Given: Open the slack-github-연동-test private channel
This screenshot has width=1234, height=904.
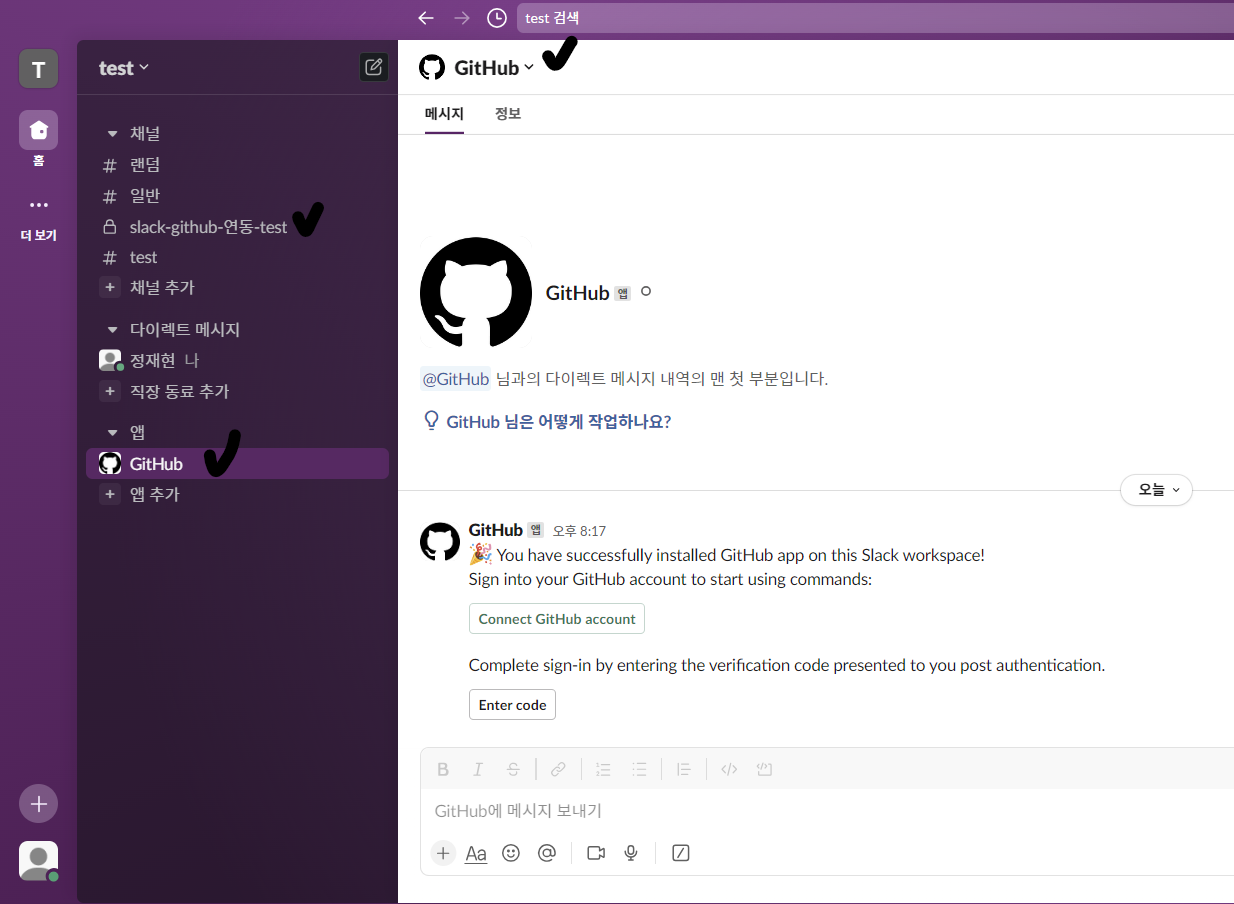Looking at the screenshot, I should tap(237, 227).
